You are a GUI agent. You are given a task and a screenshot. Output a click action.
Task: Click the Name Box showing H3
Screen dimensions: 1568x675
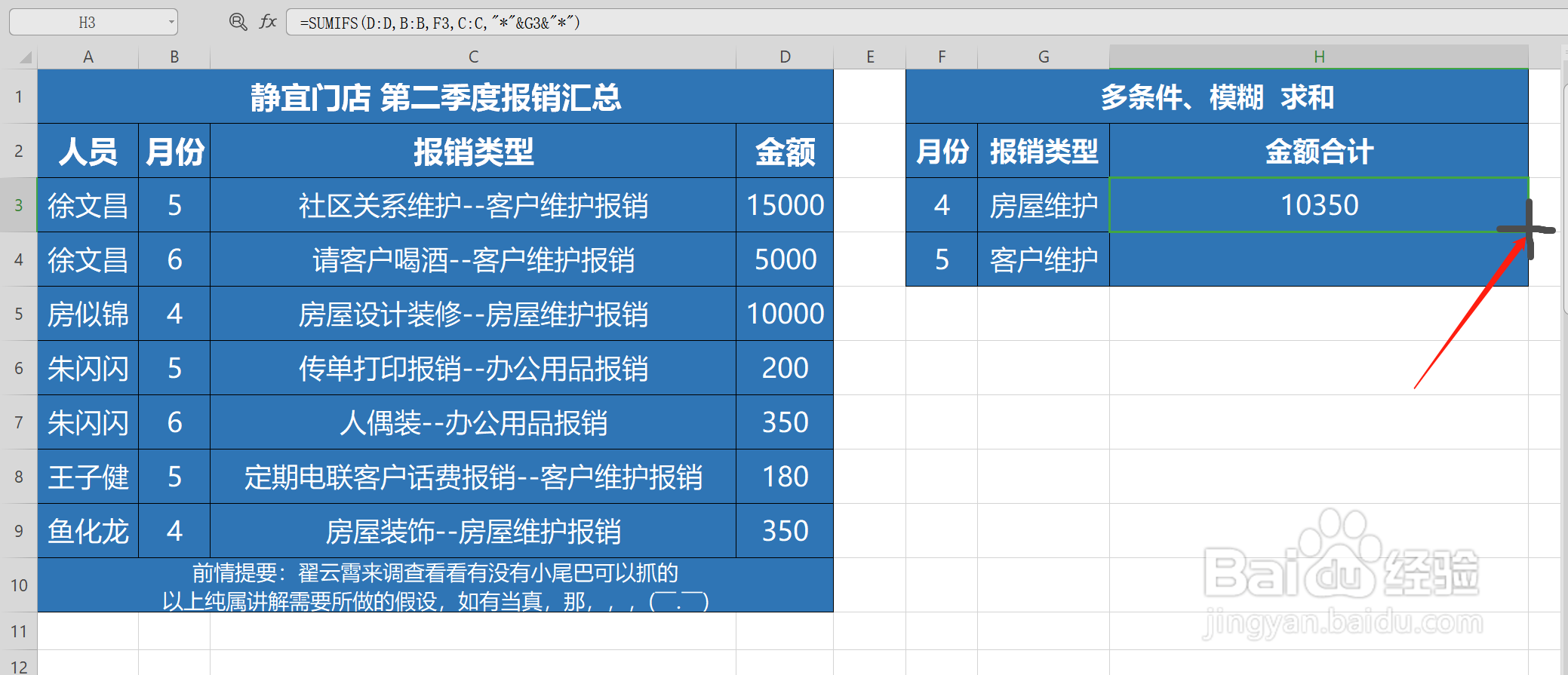point(88,23)
